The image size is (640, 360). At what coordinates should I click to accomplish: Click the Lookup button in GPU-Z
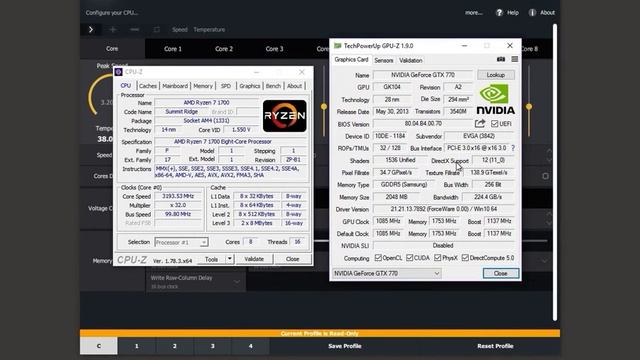[x=496, y=75]
